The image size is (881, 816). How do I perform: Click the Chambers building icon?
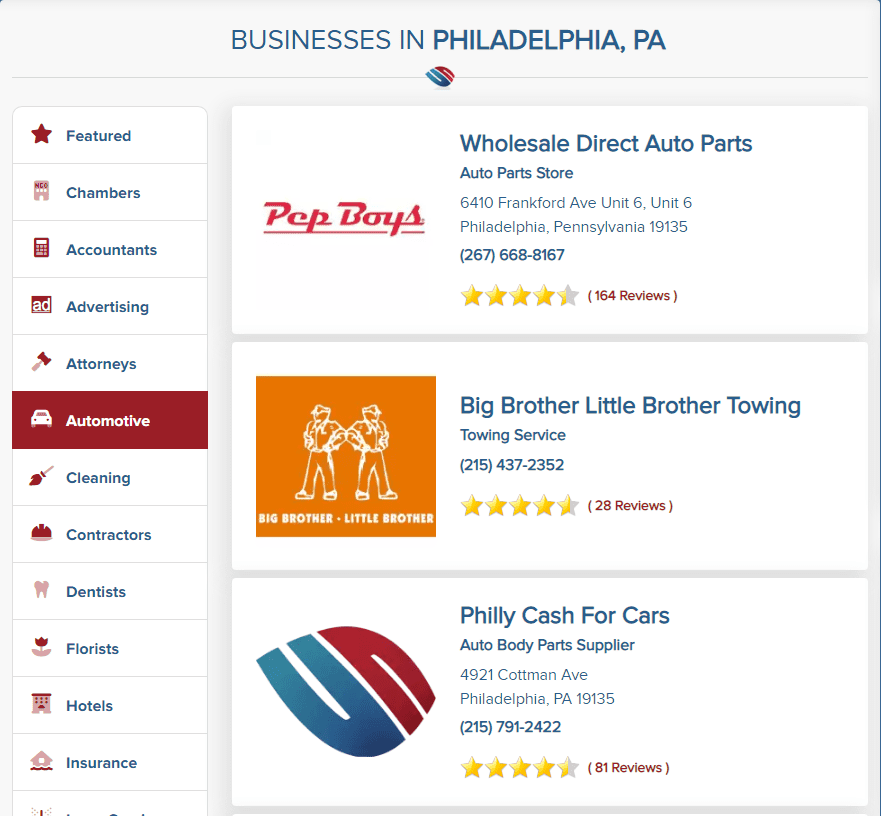(41, 191)
